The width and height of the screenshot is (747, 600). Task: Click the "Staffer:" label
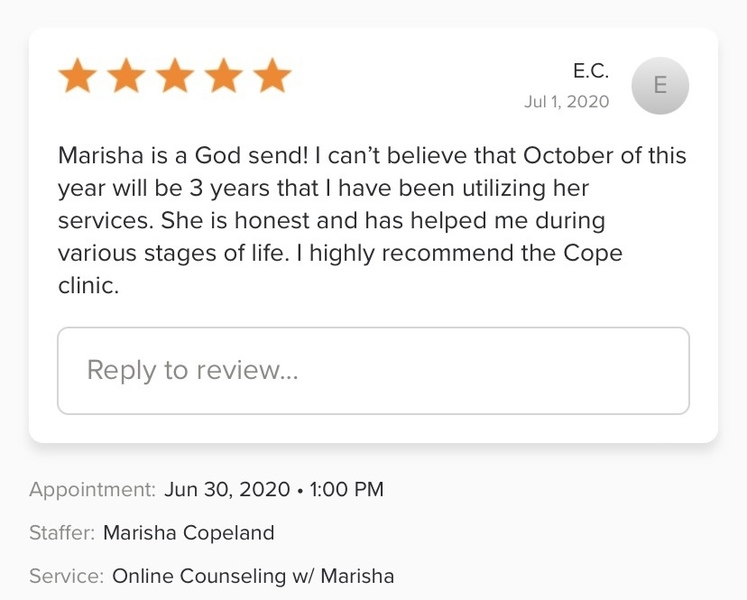[62, 533]
